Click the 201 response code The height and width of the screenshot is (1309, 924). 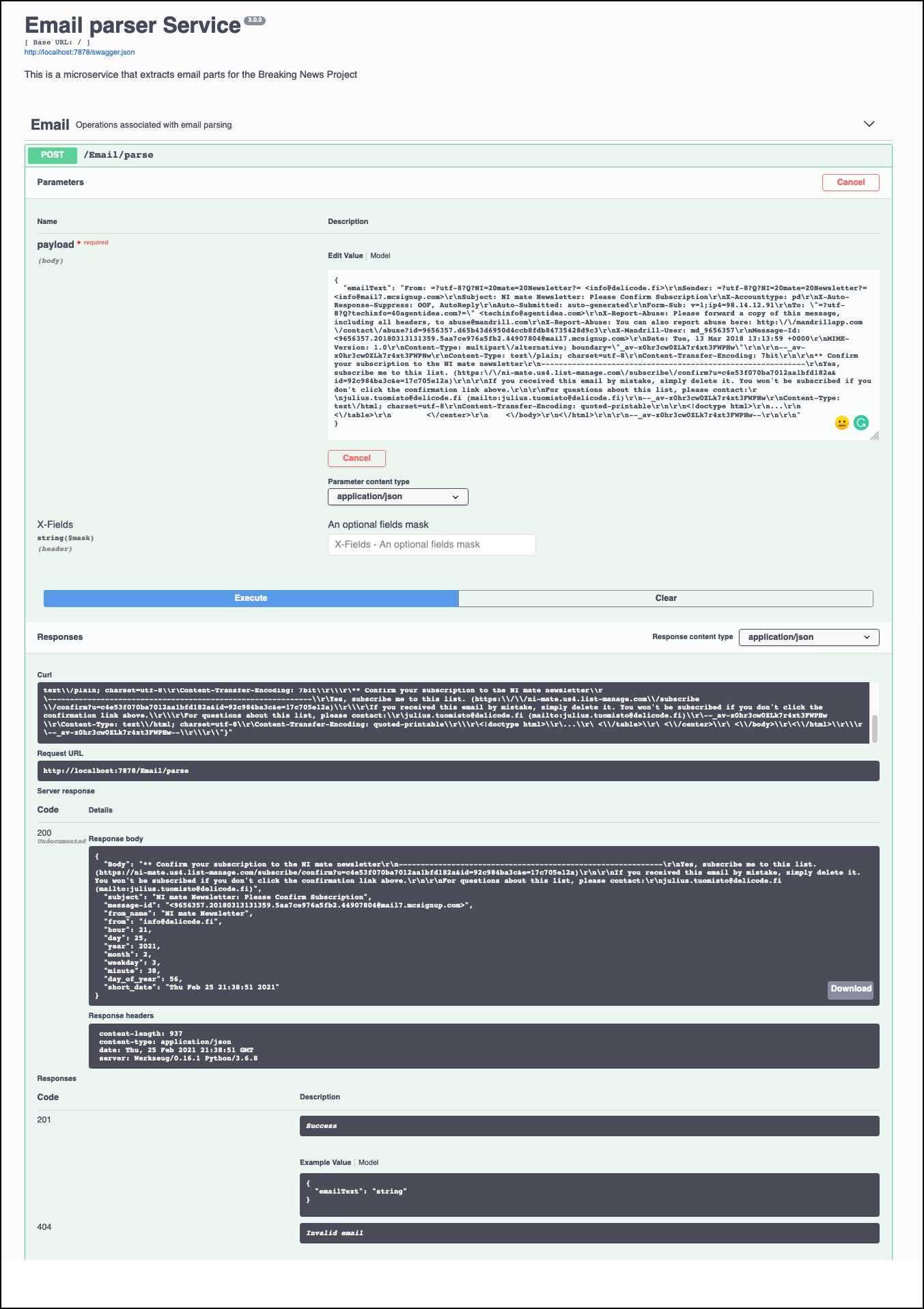44,1120
